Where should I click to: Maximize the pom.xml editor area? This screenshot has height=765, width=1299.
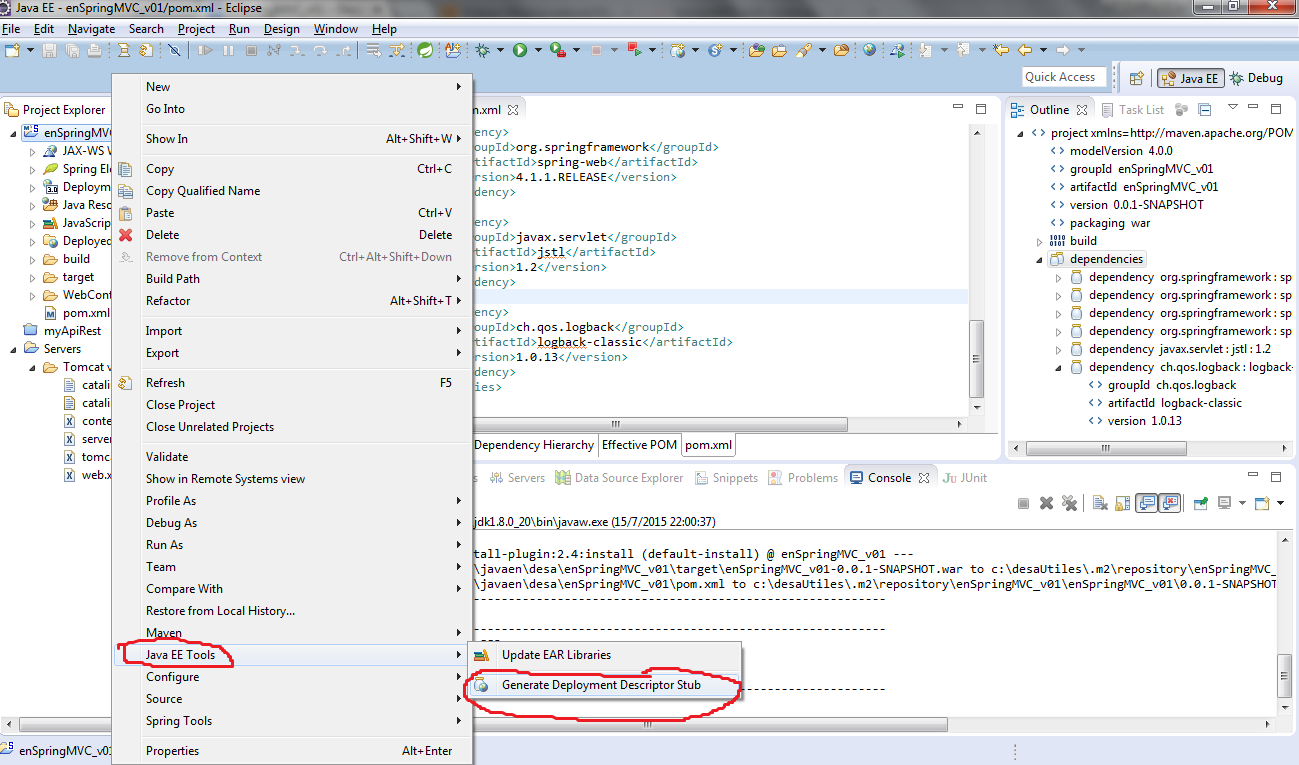coord(981,109)
